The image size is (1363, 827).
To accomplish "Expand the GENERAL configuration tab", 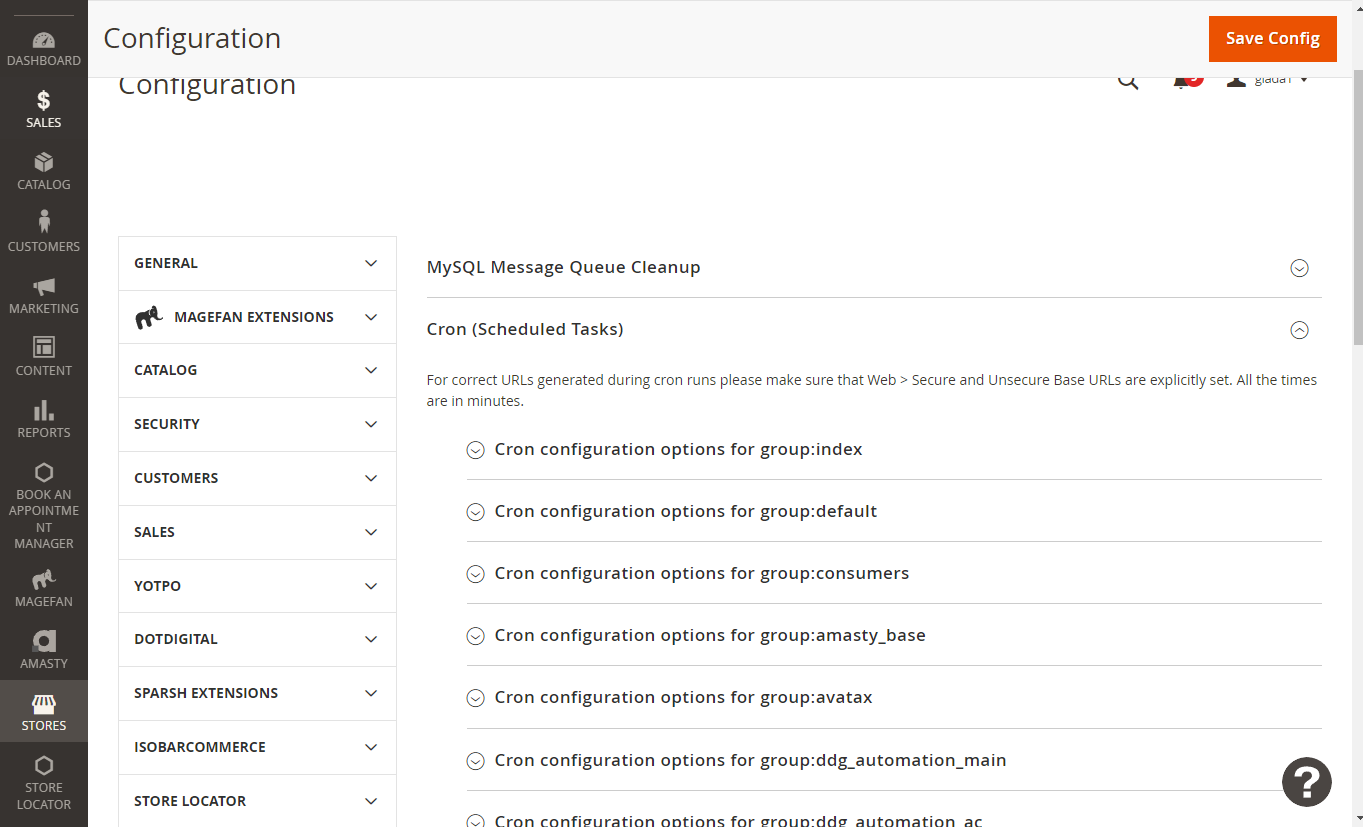I will [257, 263].
